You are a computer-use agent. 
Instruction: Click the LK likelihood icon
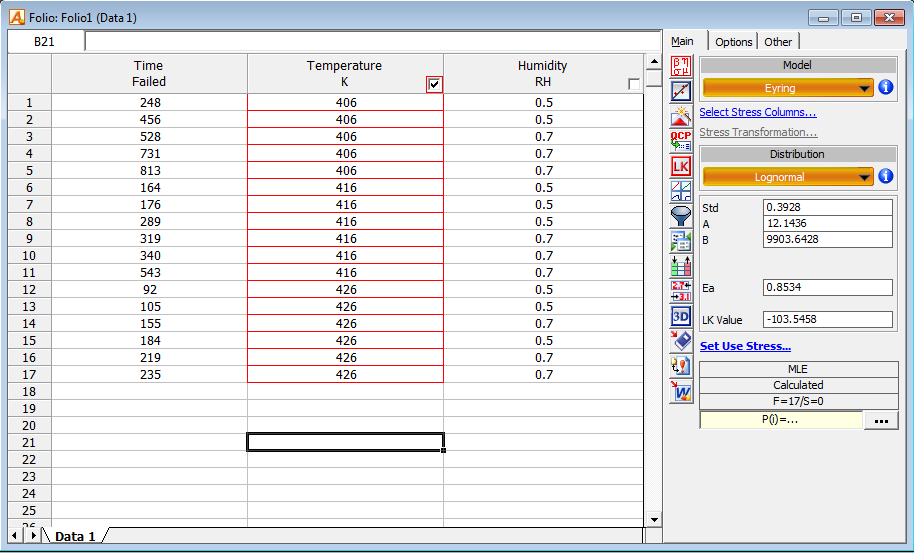coord(681,166)
